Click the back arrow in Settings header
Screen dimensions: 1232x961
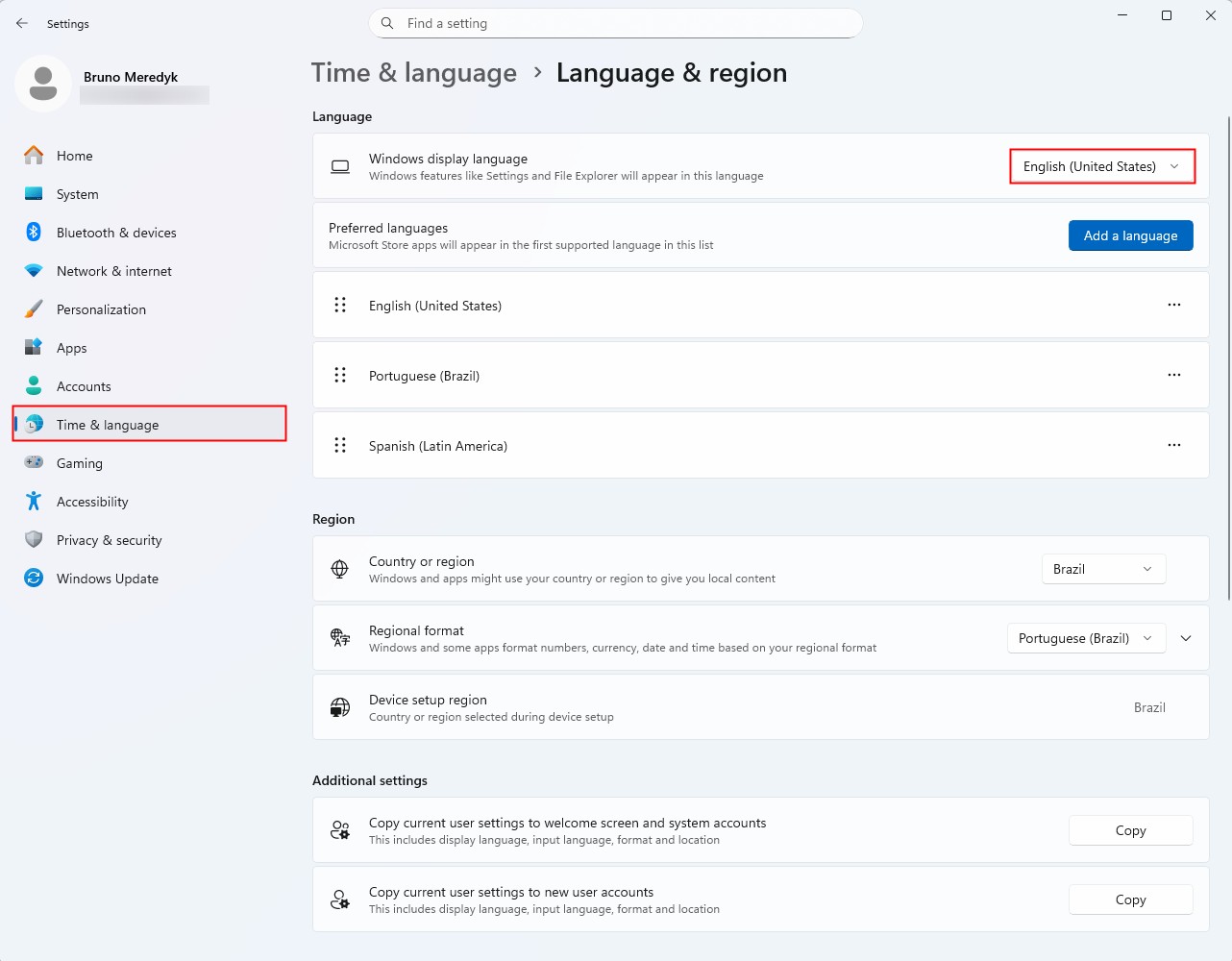click(22, 23)
